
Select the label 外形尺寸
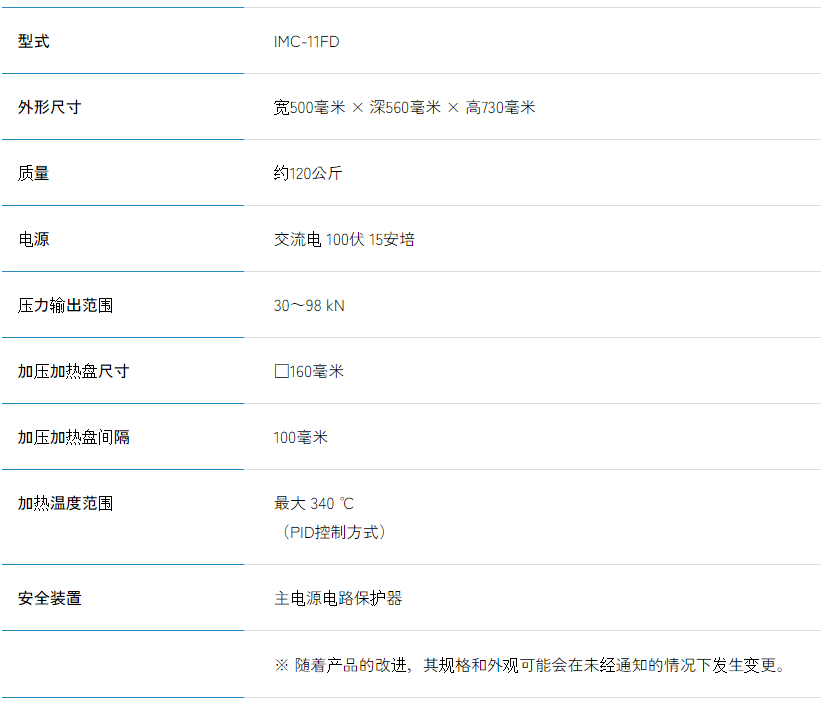pyautogui.click(x=50, y=107)
